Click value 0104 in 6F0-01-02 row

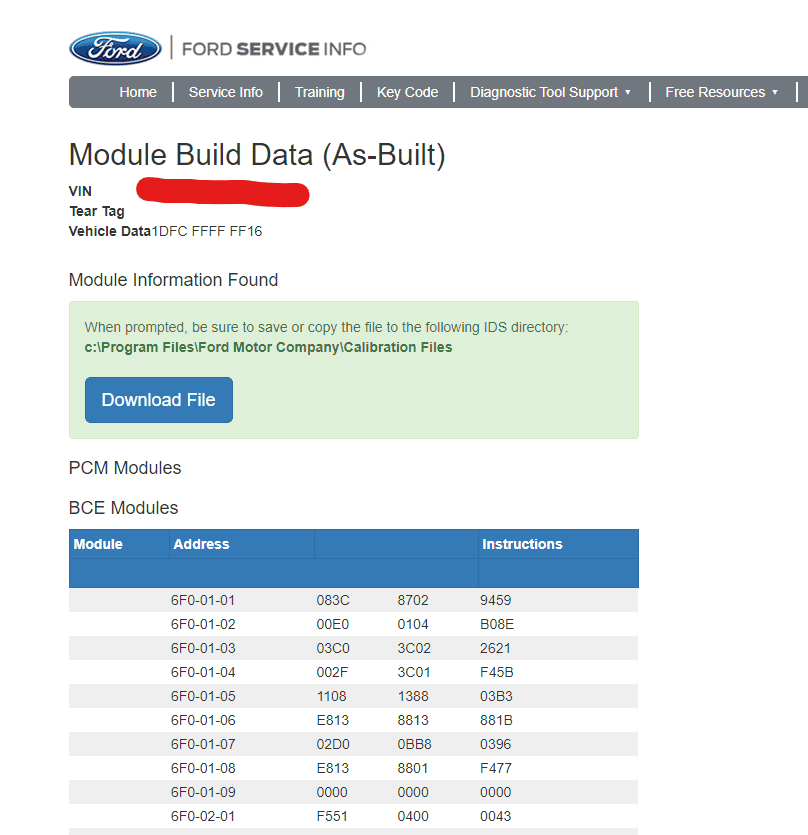(x=413, y=624)
